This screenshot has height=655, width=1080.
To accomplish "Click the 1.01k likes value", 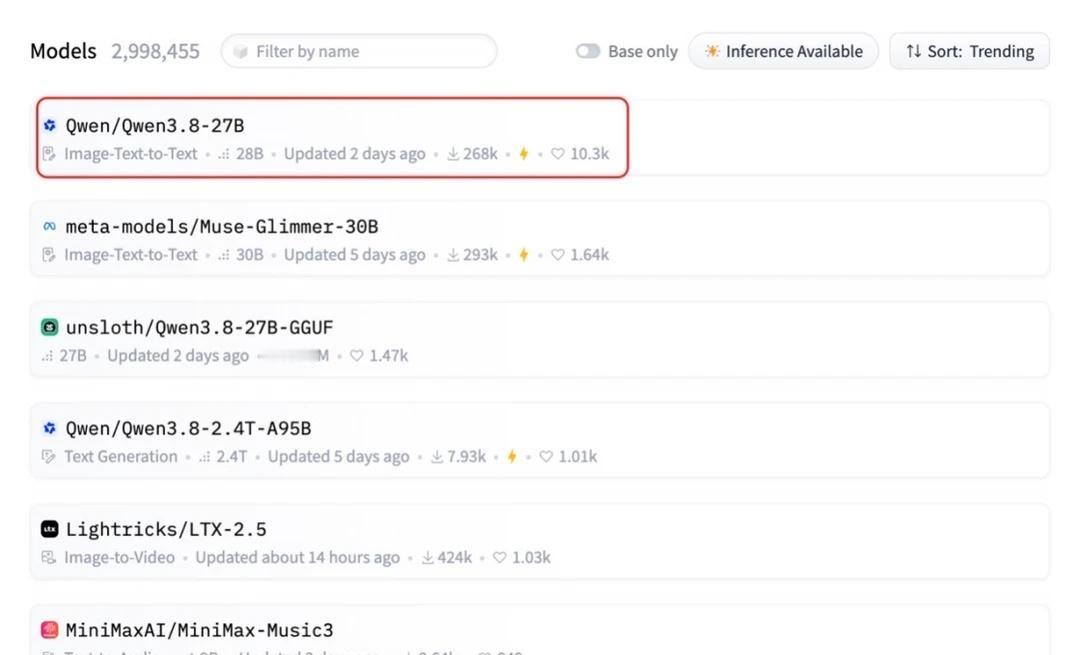I will tap(578, 457).
